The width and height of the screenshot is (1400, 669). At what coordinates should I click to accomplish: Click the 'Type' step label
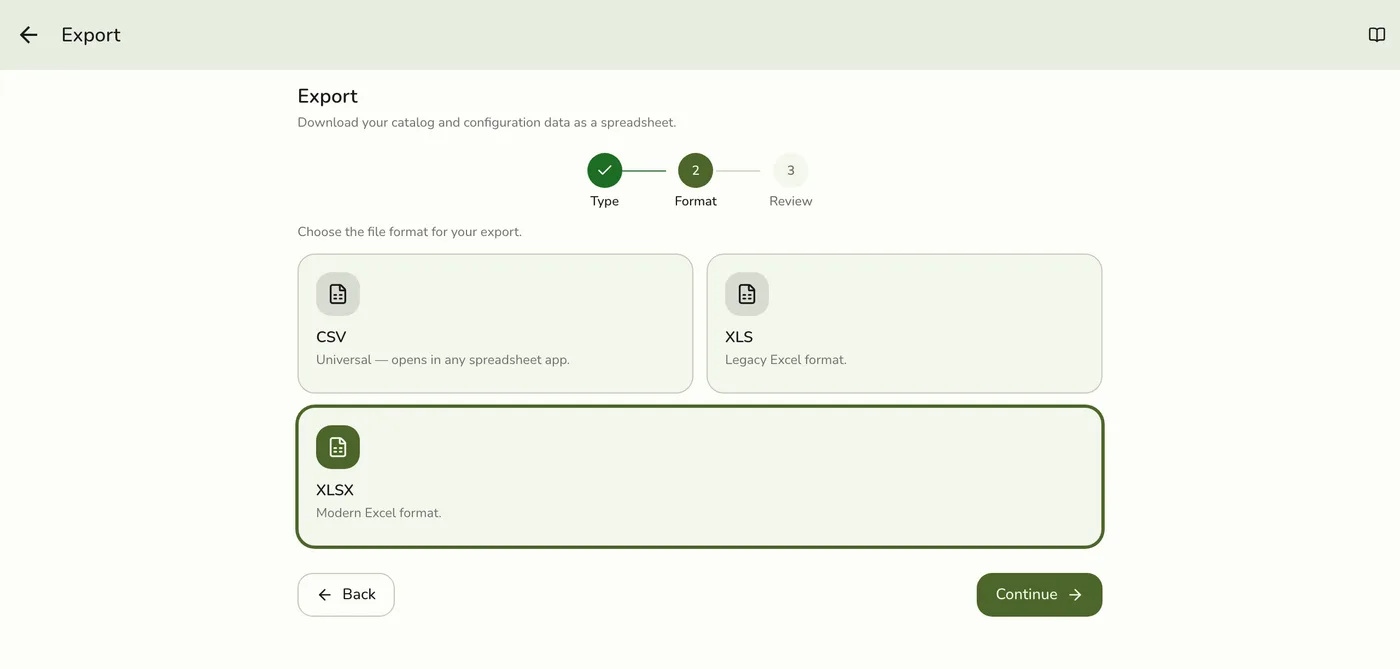[605, 201]
